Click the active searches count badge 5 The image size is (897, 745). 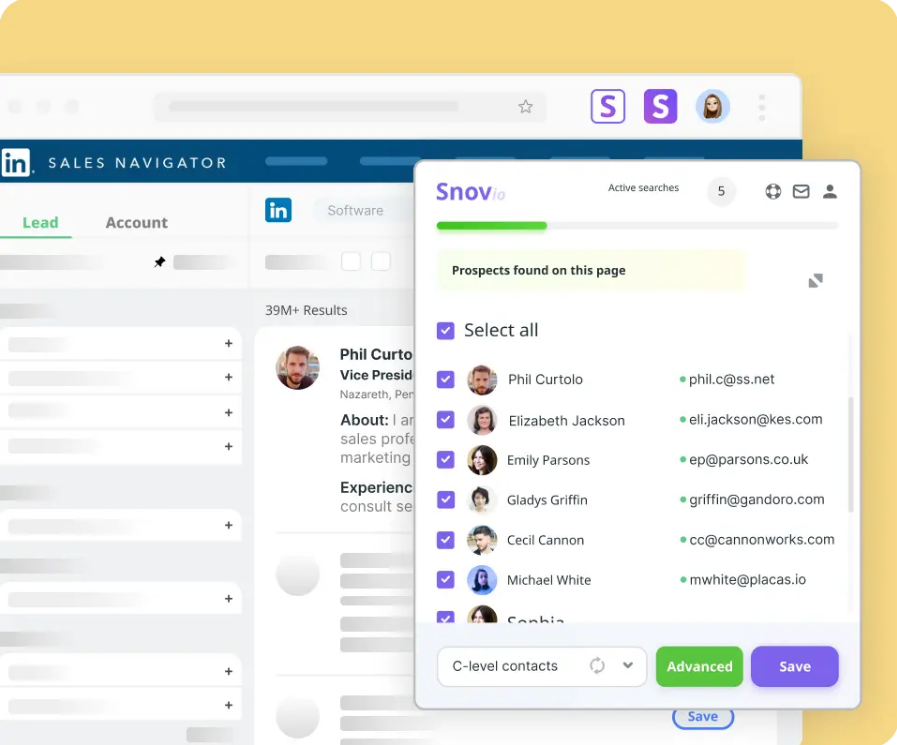click(x=721, y=191)
